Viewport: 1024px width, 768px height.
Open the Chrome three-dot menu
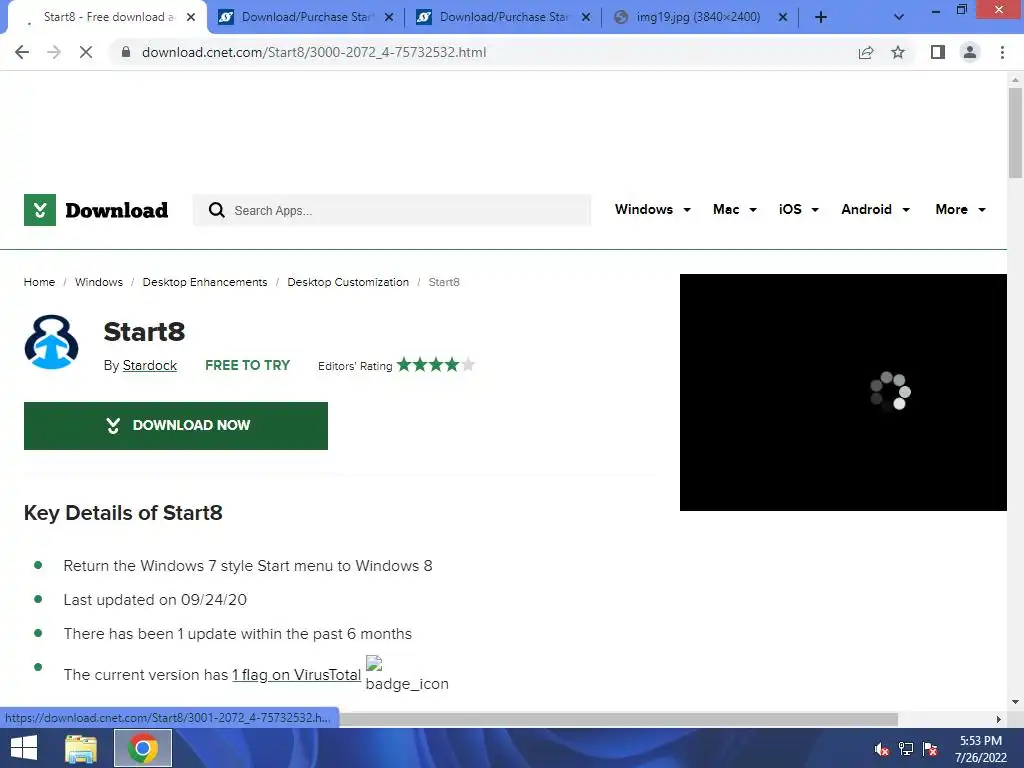(1002, 52)
